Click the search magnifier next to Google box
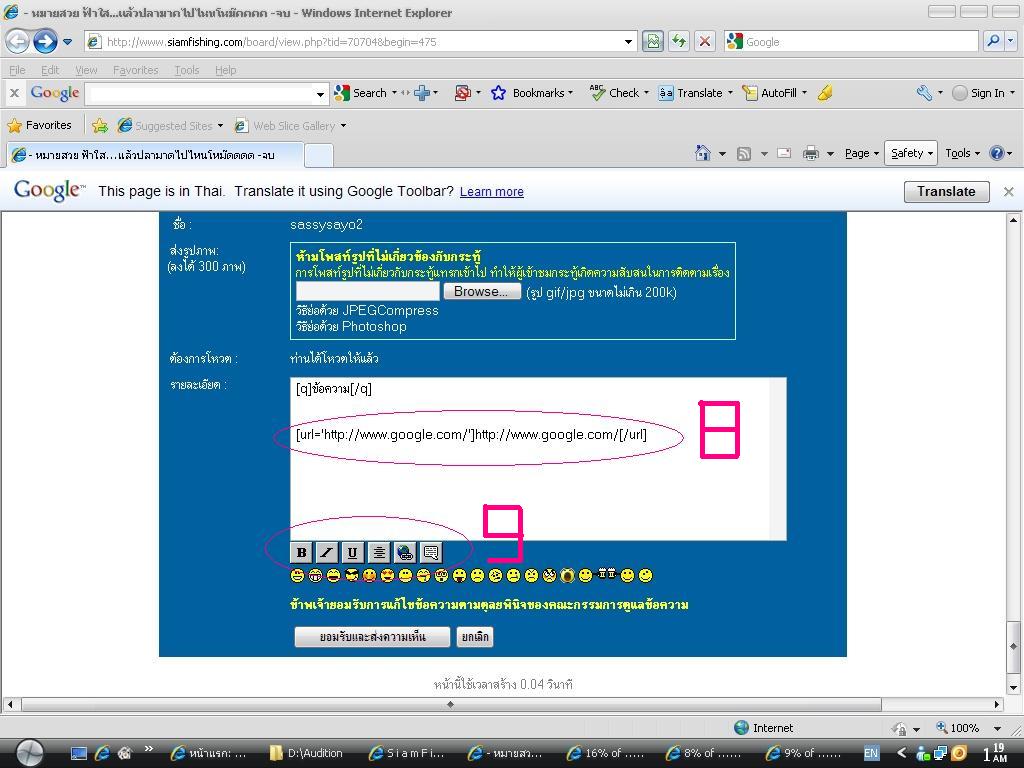The width and height of the screenshot is (1024, 768). click(x=993, y=41)
